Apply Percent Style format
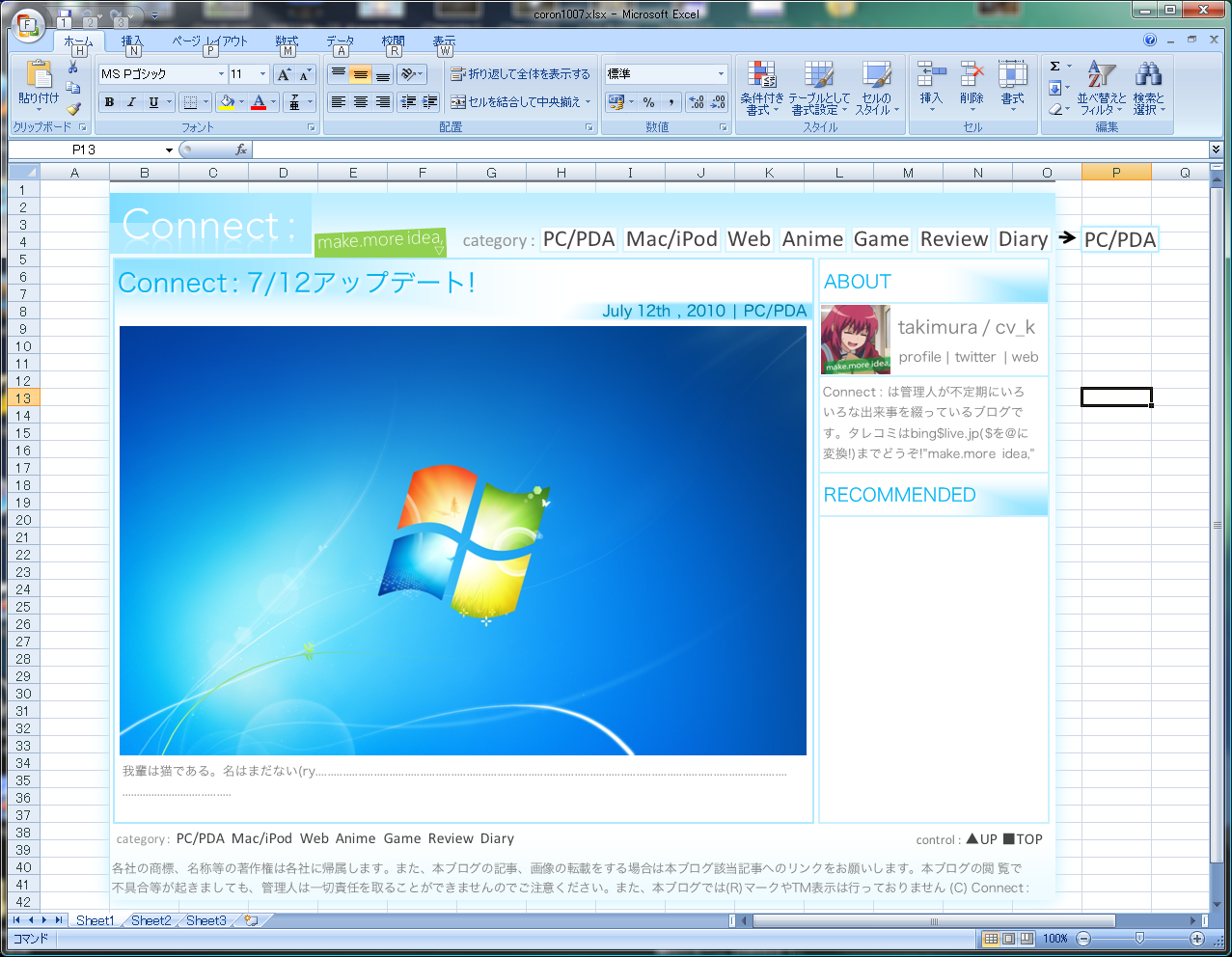Screen dimensions: 1232x957 coord(648,102)
